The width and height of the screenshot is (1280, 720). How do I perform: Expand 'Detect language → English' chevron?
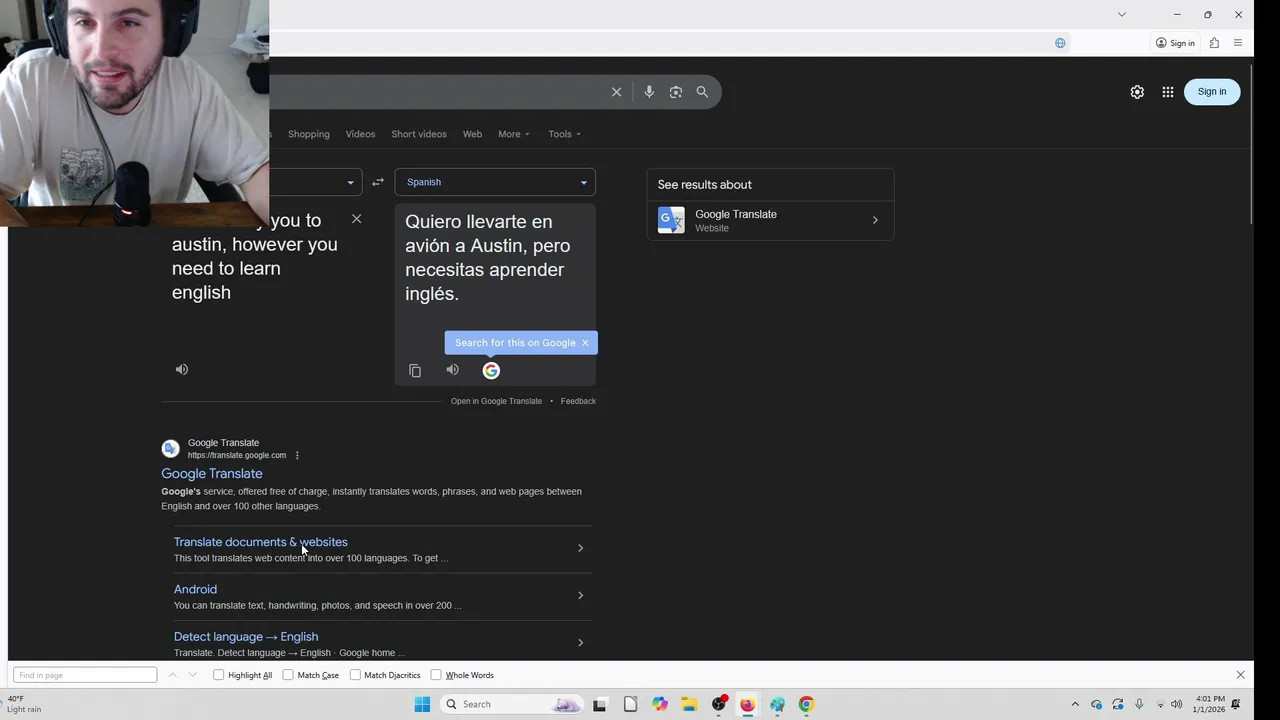click(x=580, y=643)
